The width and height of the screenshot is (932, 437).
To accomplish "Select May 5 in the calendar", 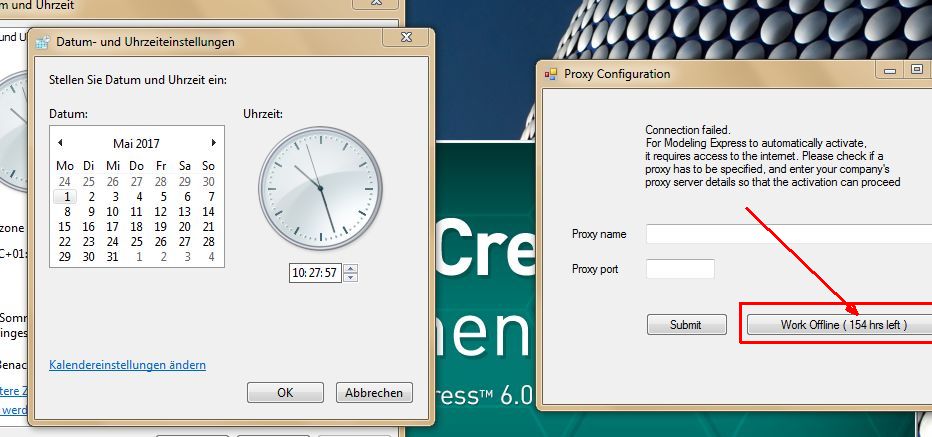I will point(163,197).
